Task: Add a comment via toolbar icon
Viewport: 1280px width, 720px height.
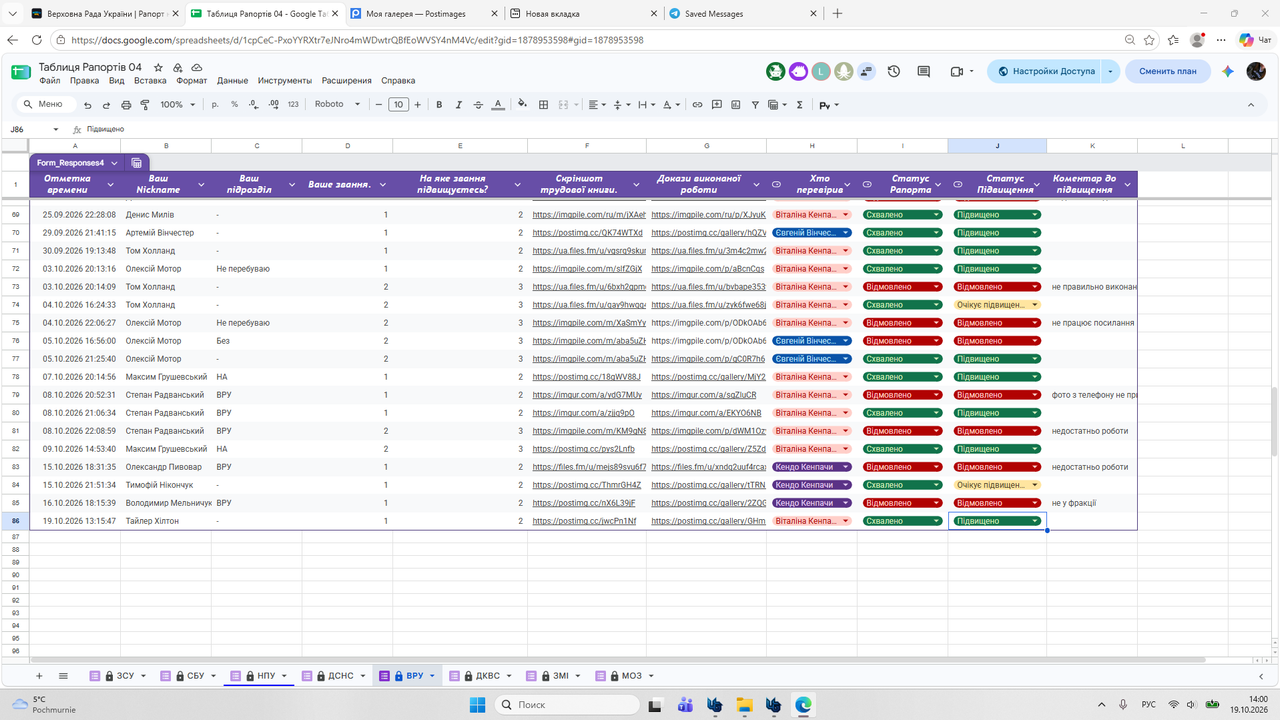Action: [717, 105]
